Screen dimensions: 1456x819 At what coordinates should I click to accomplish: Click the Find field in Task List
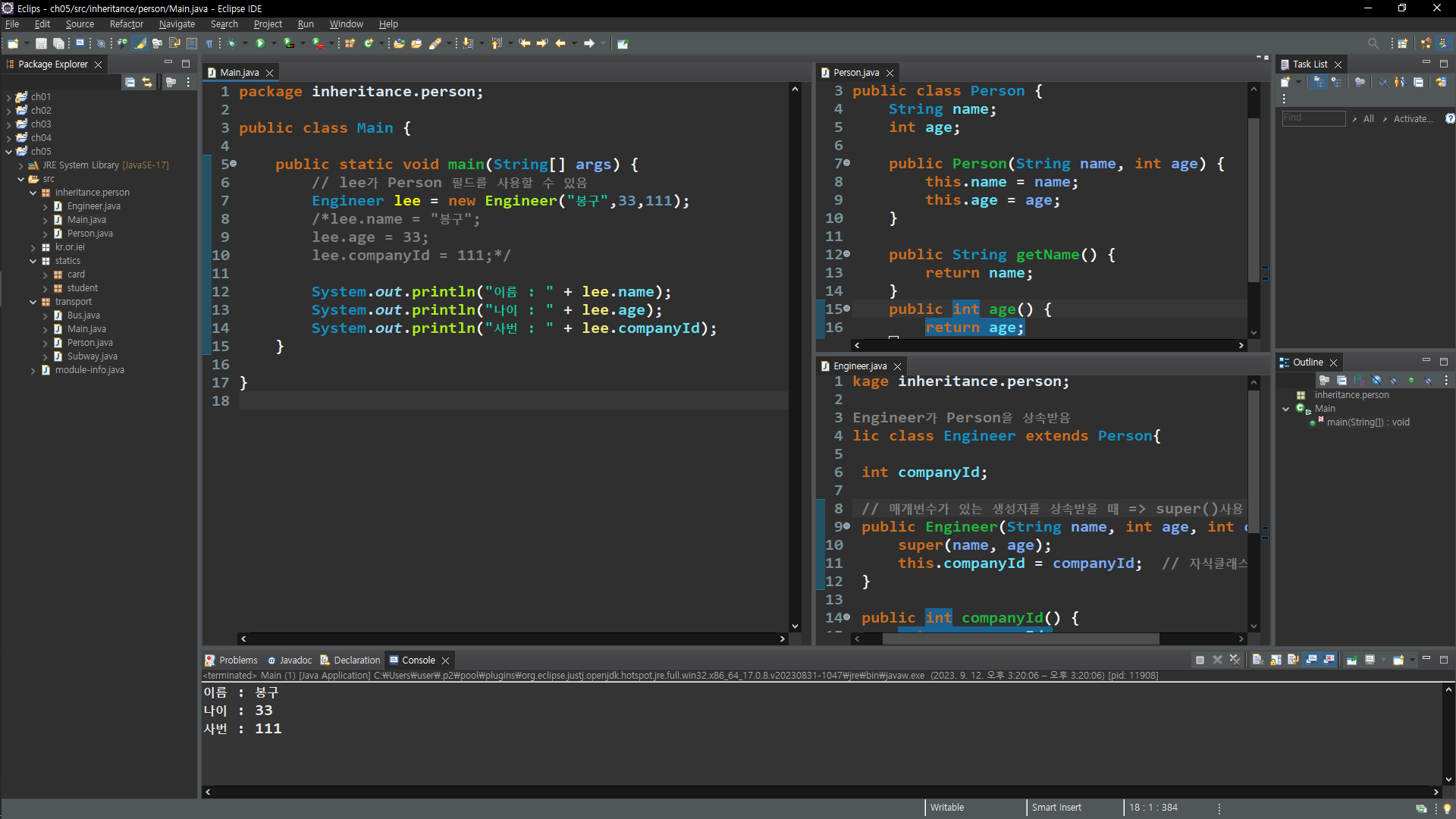click(1313, 118)
